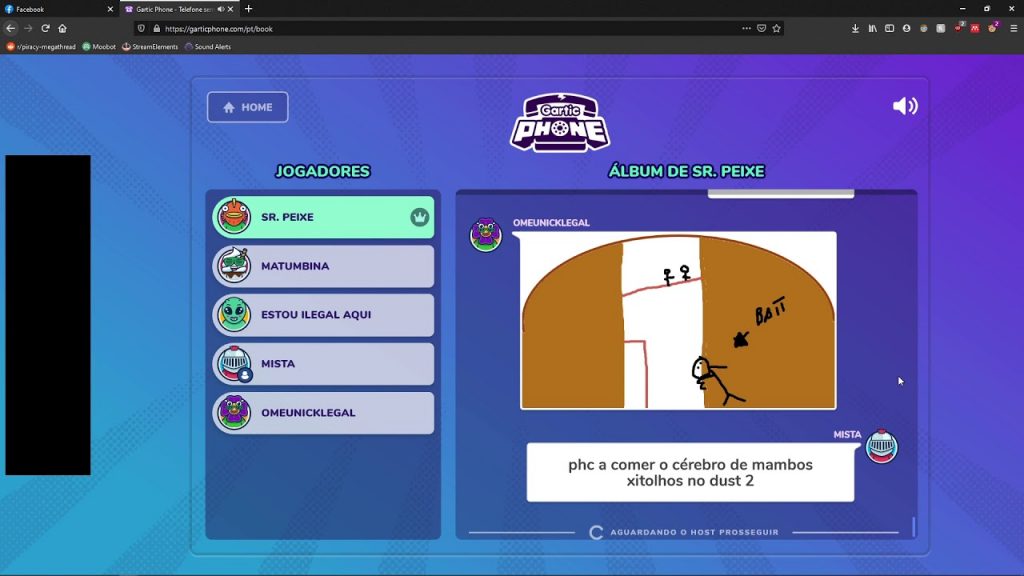The image size is (1024, 576).
Task: Click MISTA's avatar next to the caption box
Action: [x=881, y=447]
